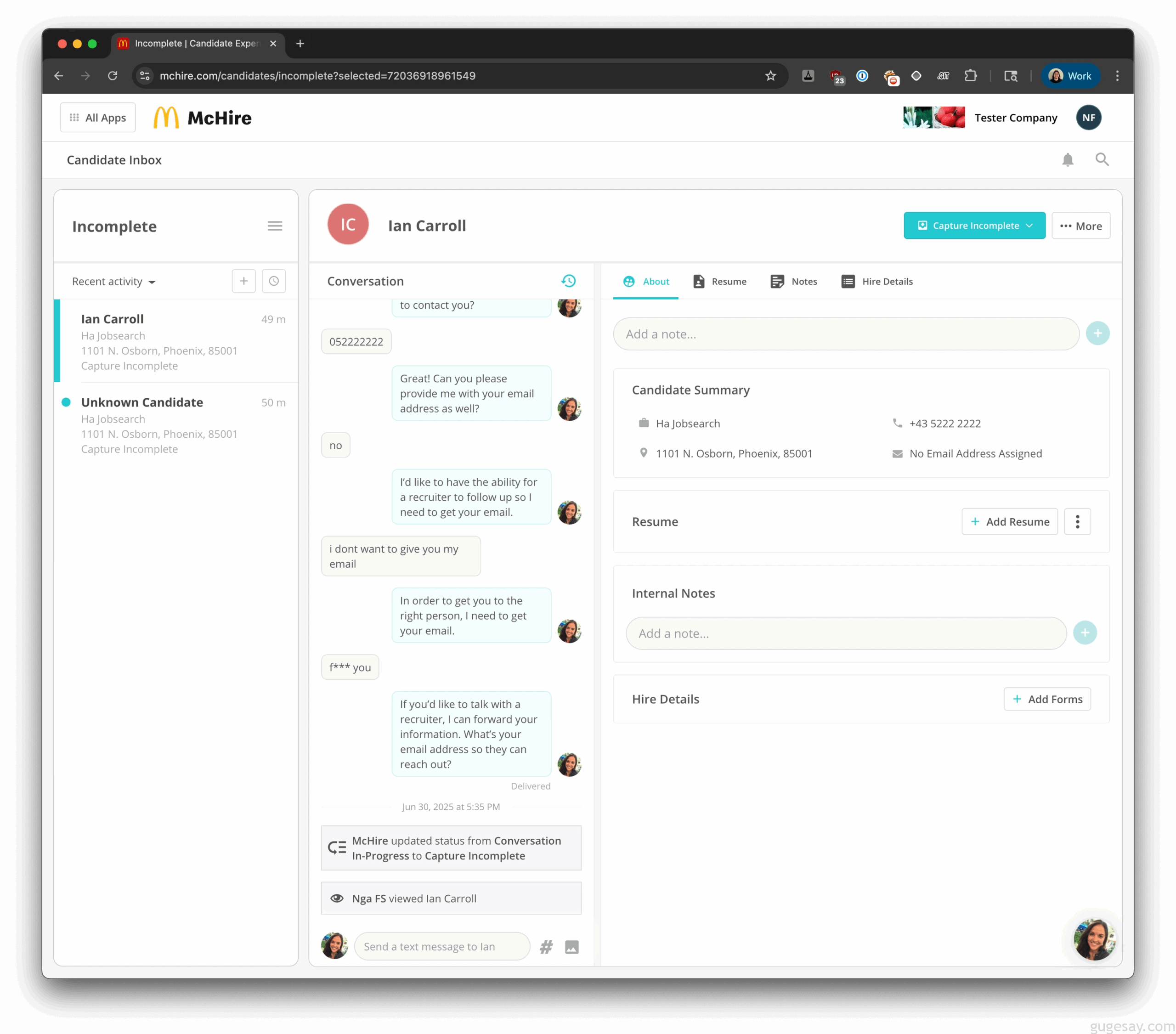1176x1034 pixels.
Task: Click the plus button beside top note field
Action: [x=1097, y=333]
